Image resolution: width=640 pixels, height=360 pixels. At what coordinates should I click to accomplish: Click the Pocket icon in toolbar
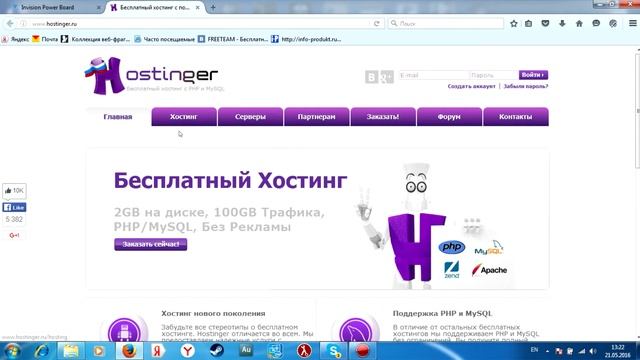pyautogui.click(x=545, y=24)
